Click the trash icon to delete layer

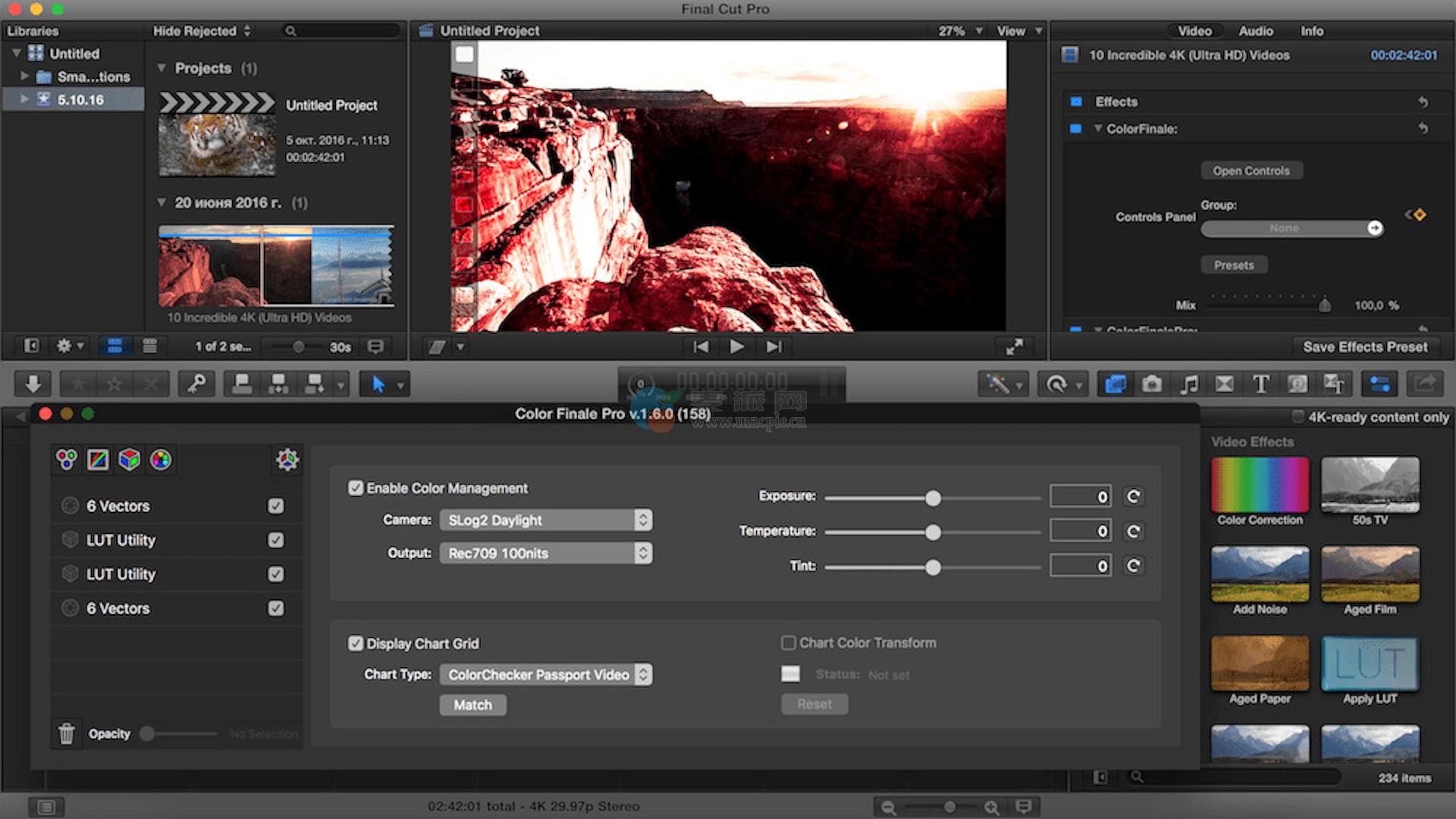(67, 733)
